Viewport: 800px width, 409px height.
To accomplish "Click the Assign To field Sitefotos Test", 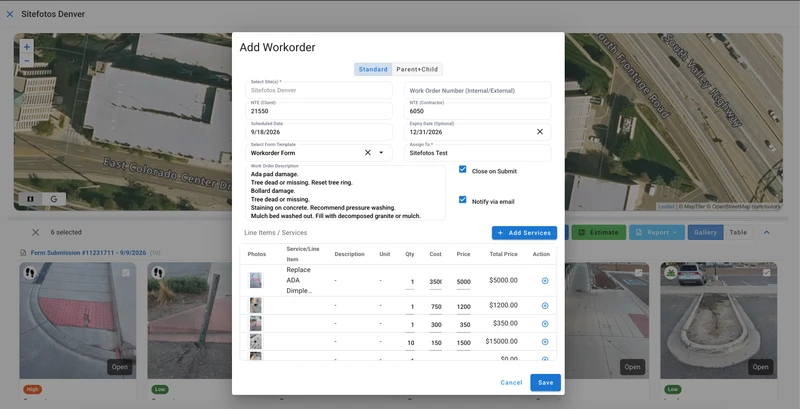I will [478, 153].
